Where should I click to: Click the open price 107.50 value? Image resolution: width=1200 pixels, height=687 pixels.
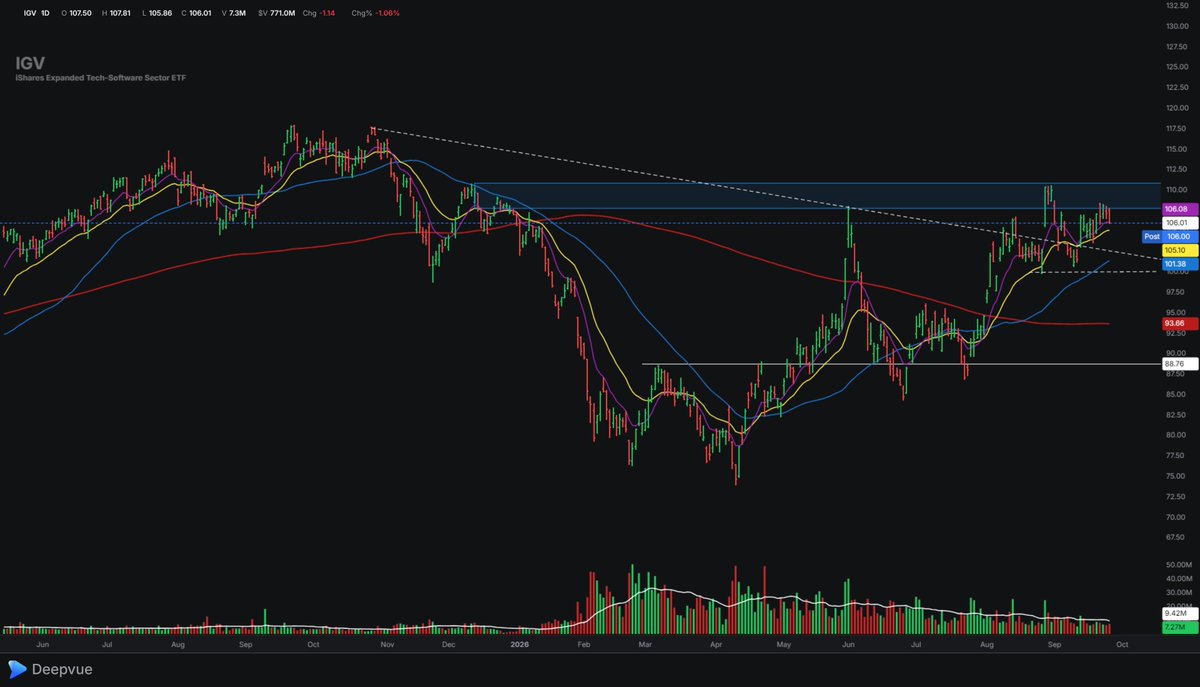pyautogui.click(x=82, y=13)
